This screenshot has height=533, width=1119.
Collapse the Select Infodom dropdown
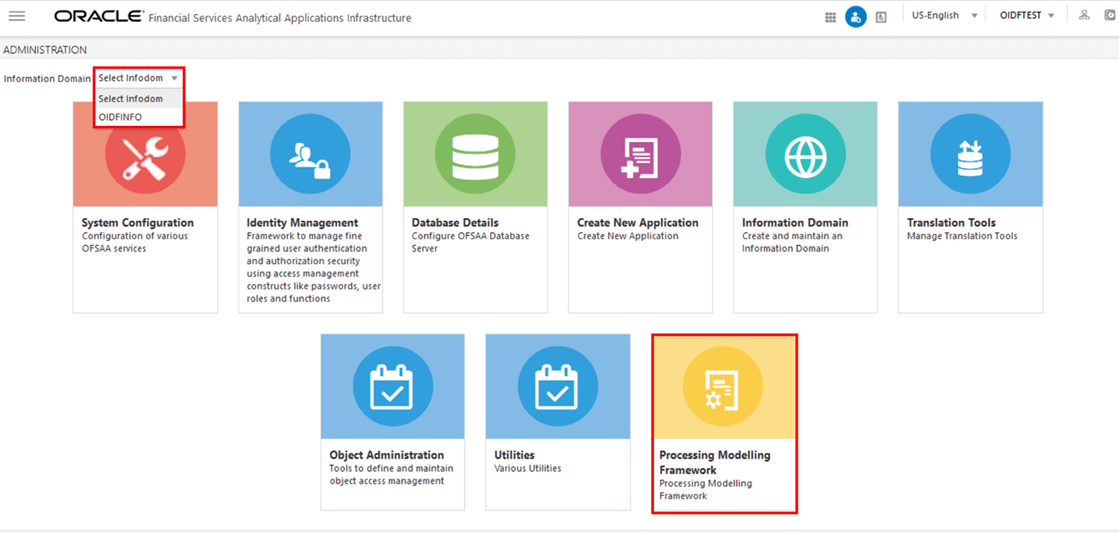tap(139, 78)
